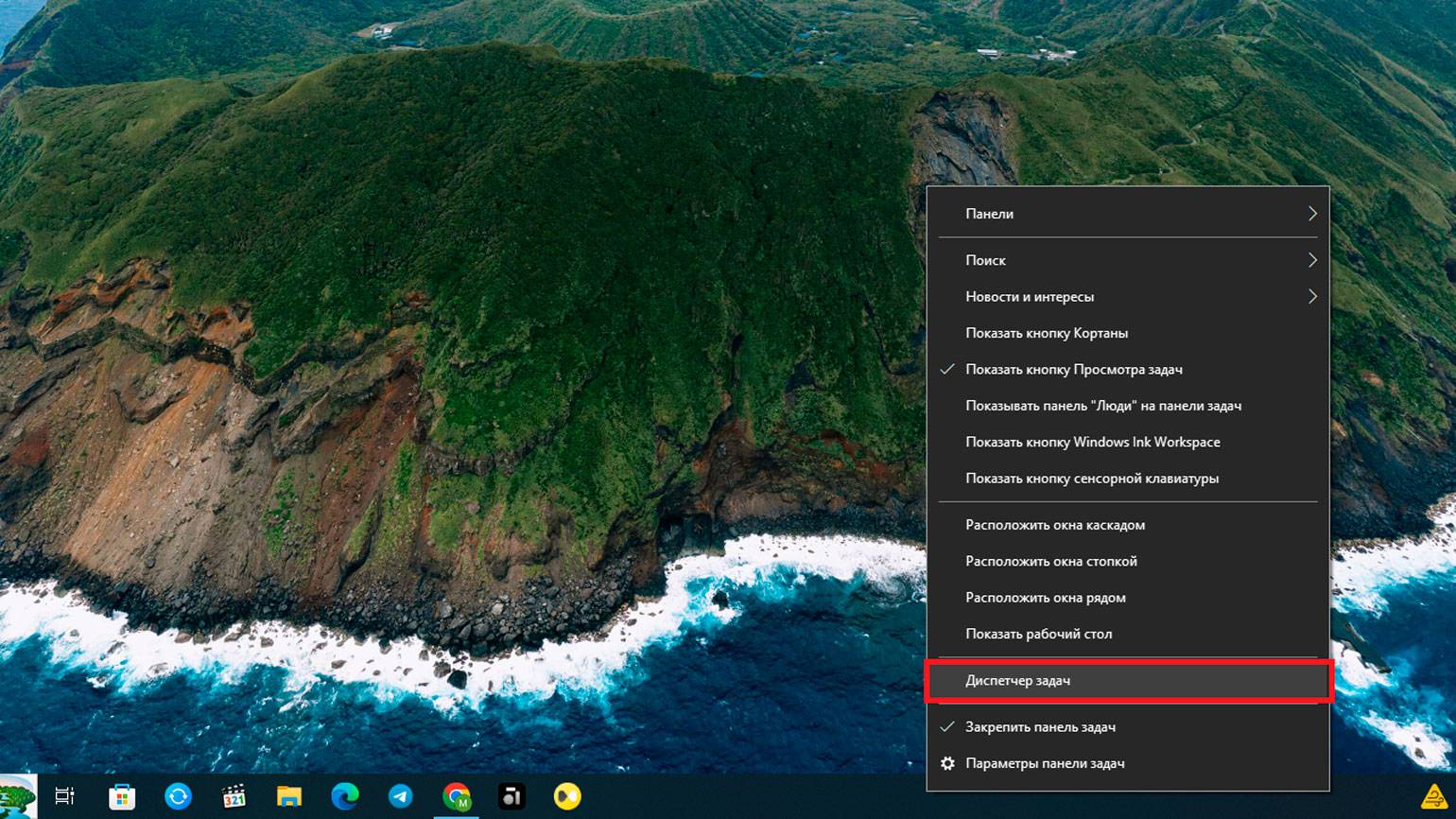
Task: Click the news widget thumbnail at taskbar start
Action: (x=17, y=796)
